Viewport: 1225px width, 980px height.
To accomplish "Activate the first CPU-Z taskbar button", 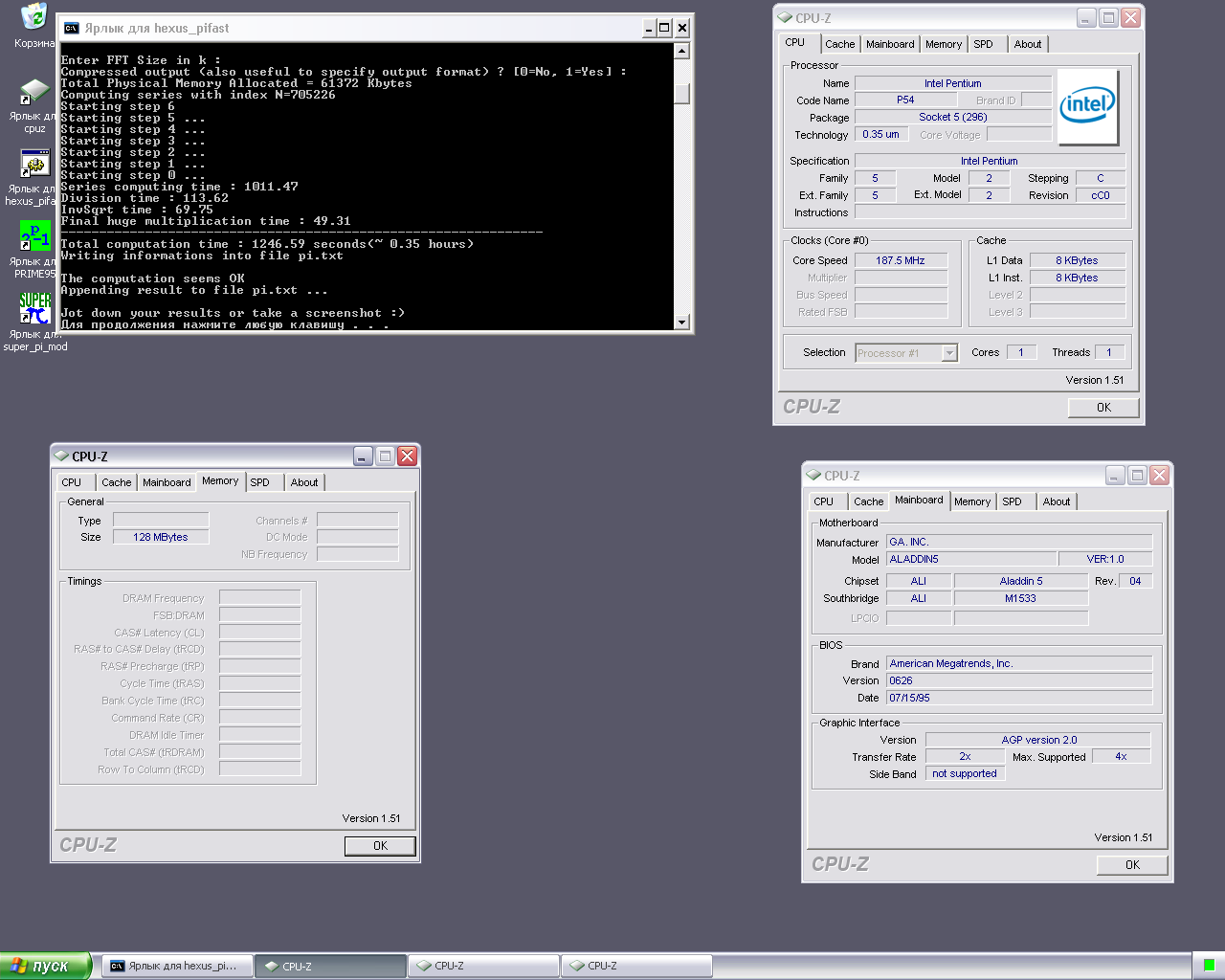I will tap(330, 966).
